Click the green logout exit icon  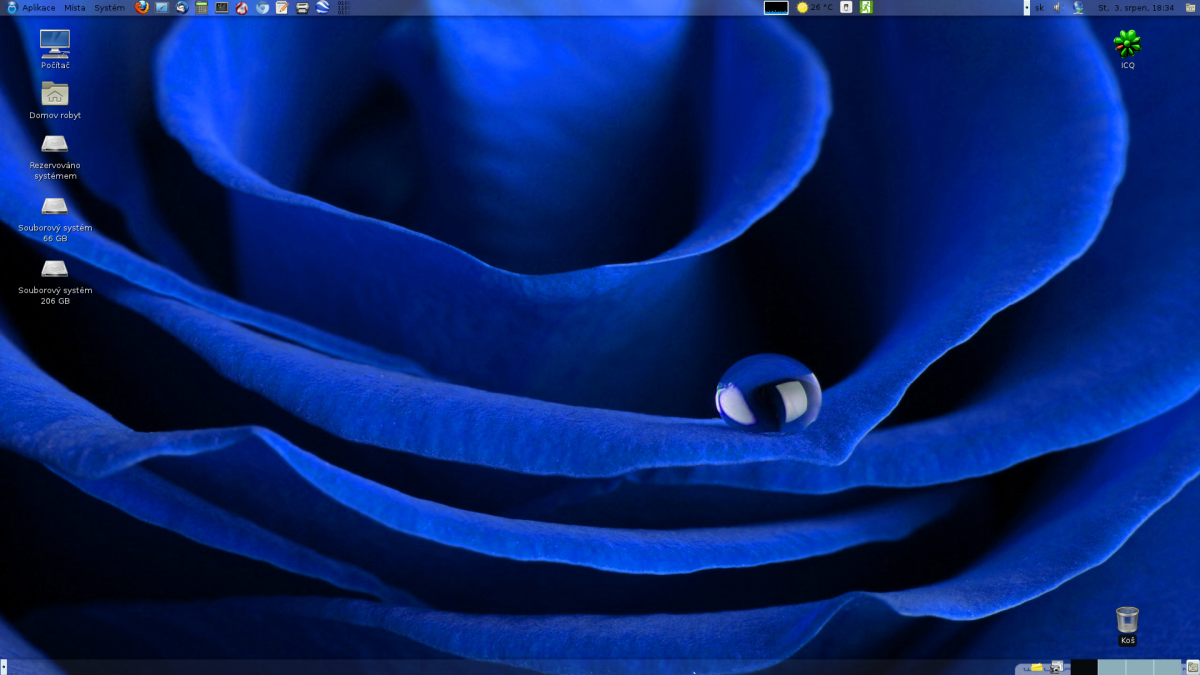coord(866,7)
